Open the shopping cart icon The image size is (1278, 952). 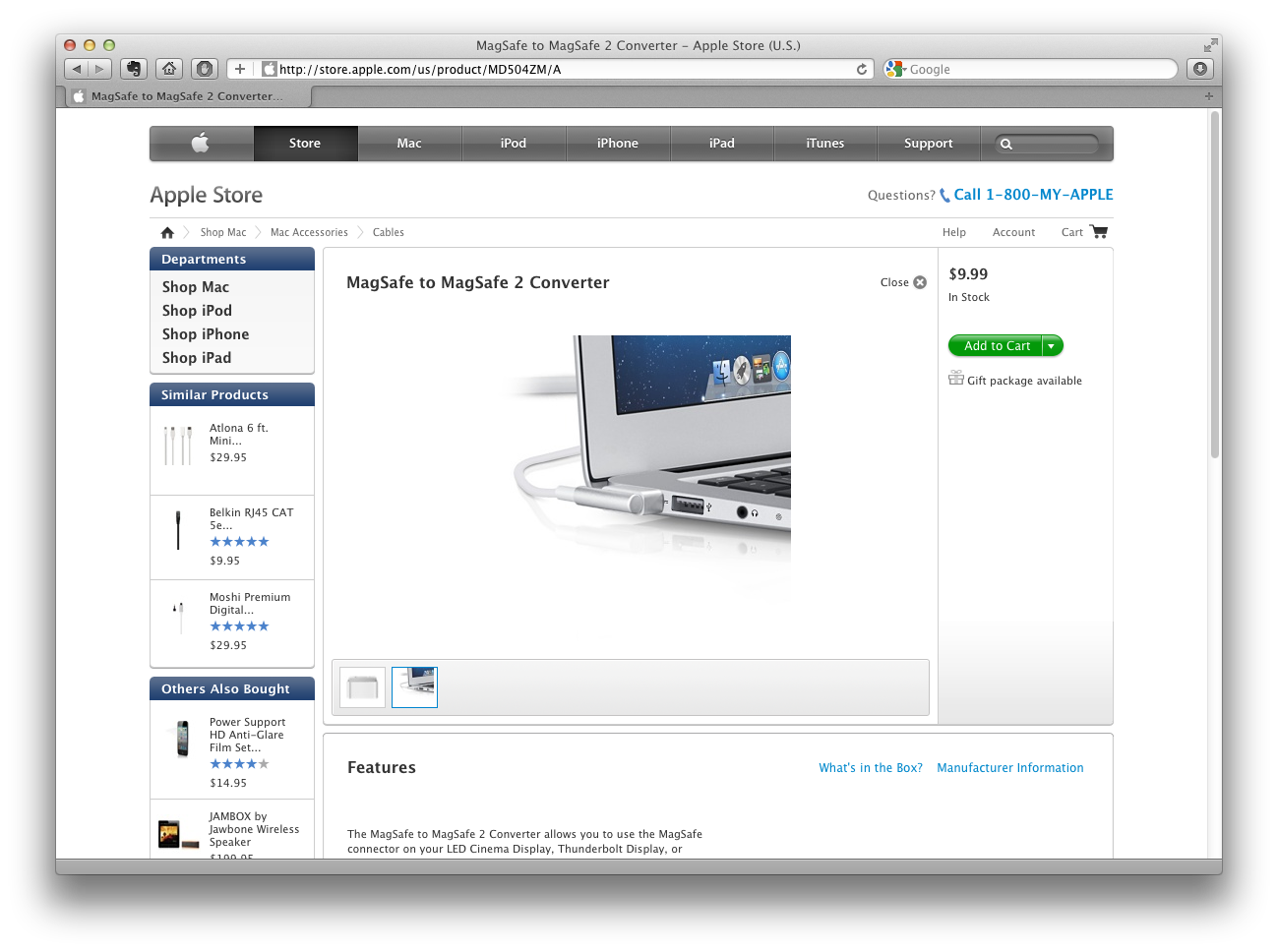coord(1099,232)
